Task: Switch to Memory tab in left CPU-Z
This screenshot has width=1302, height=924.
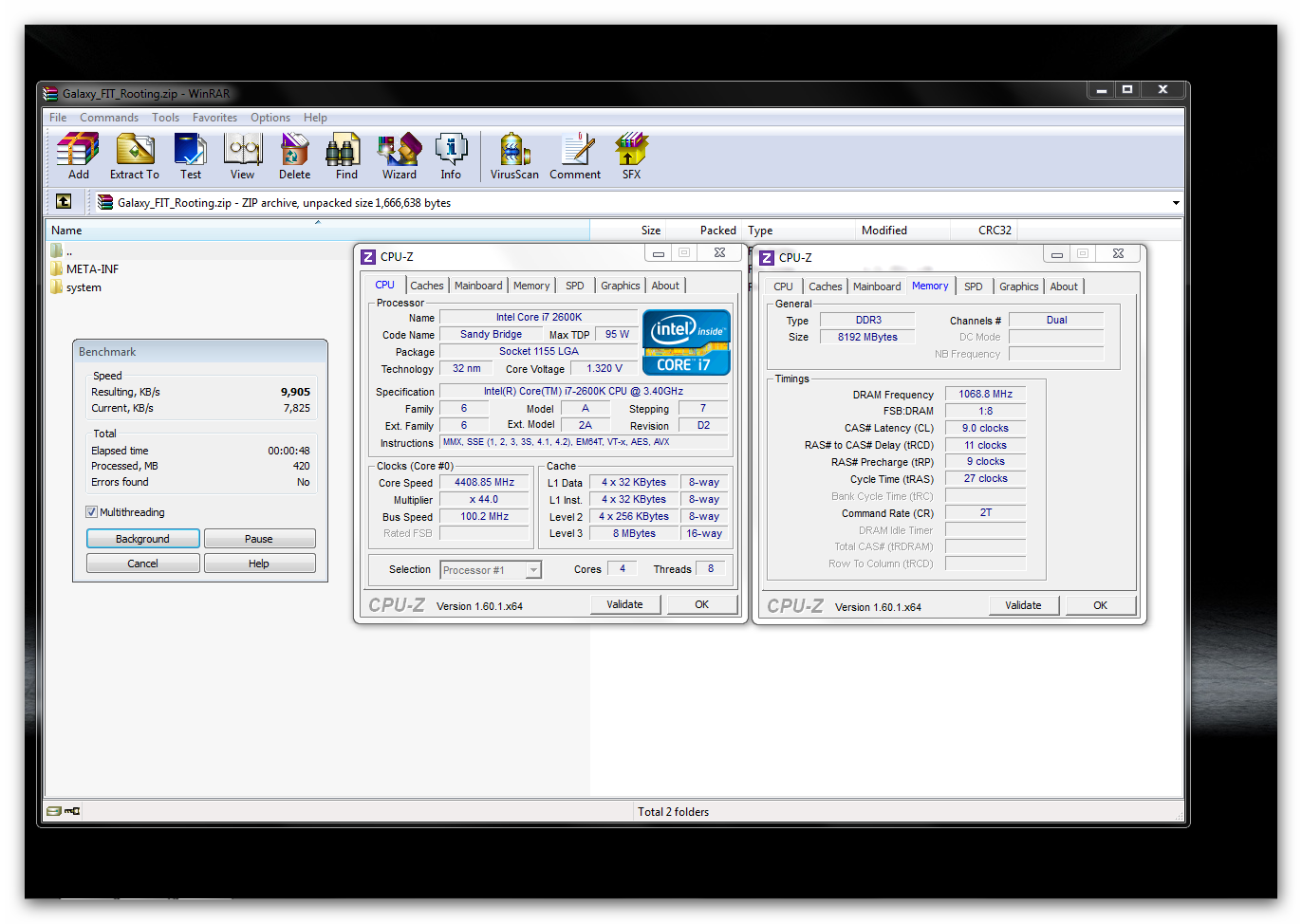Action: 531,286
